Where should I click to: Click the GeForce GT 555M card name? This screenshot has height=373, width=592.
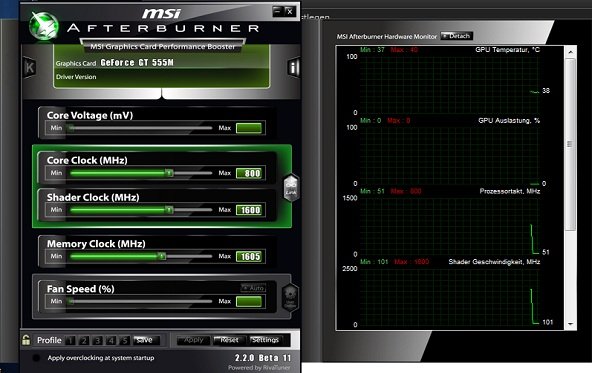pyautogui.click(x=137, y=63)
